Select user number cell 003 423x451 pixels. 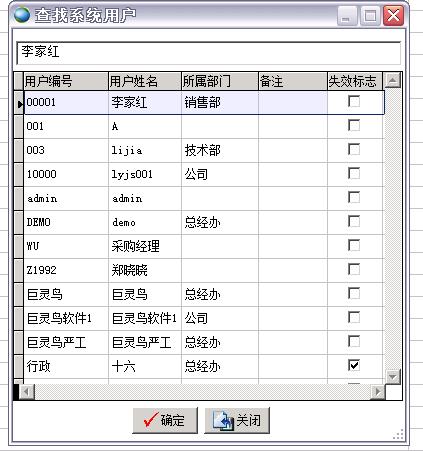66,151
